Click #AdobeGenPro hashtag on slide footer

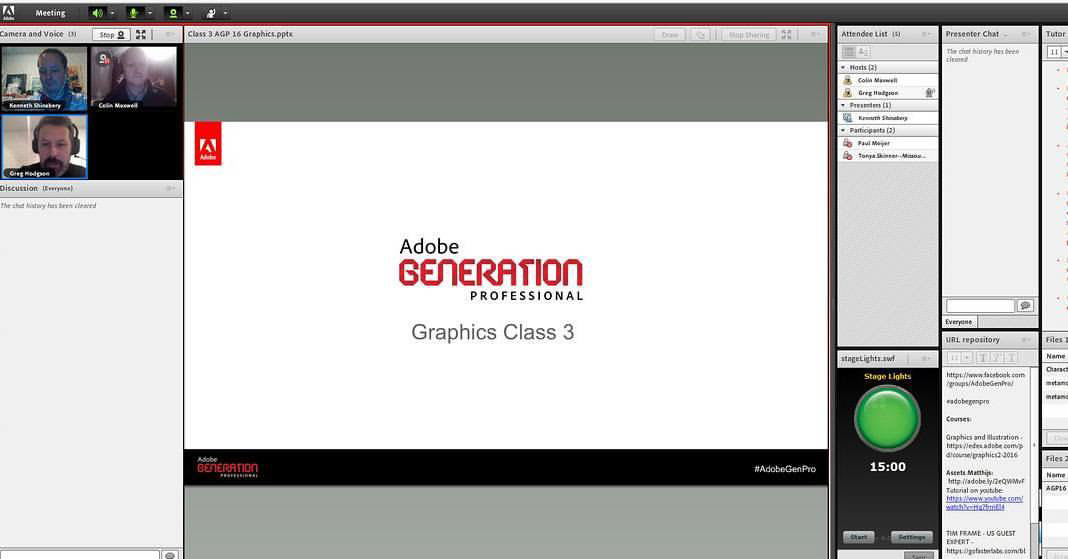point(785,469)
